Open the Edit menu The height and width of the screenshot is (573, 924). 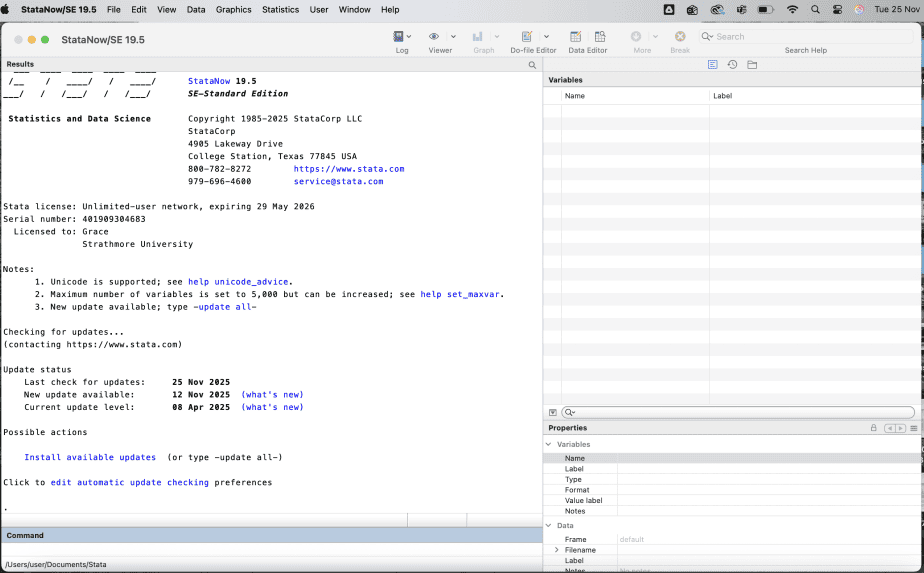pos(139,9)
